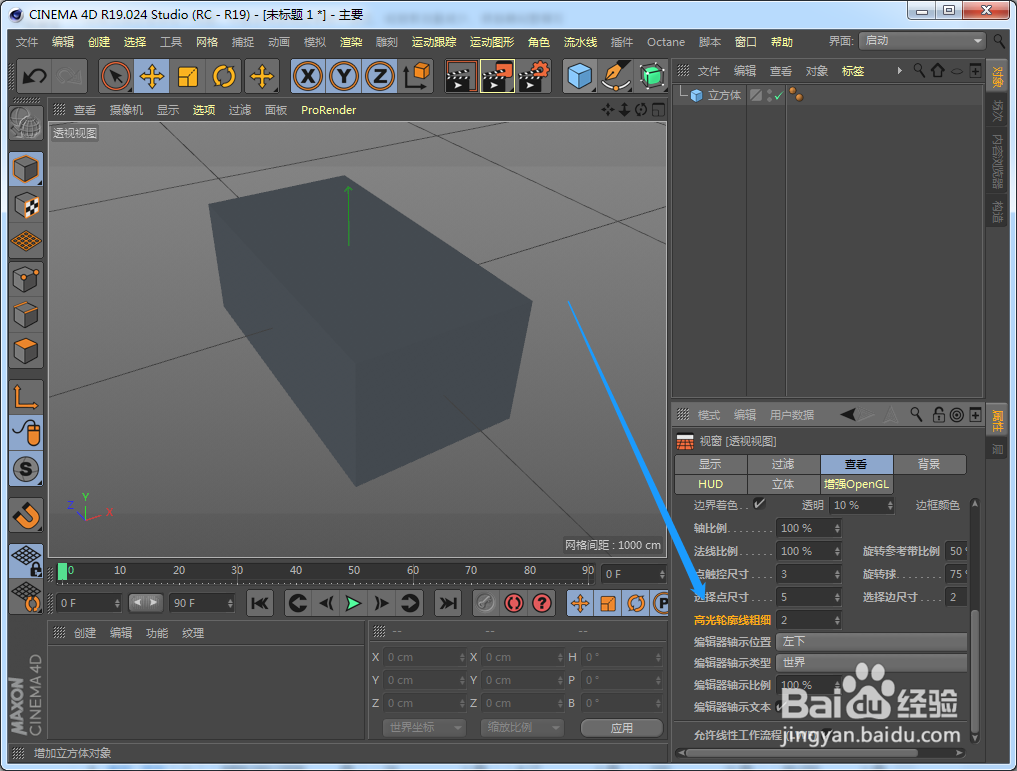Image resolution: width=1017 pixels, height=771 pixels.
Task: Toggle Viewport Solo S icon
Action: click(26, 469)
